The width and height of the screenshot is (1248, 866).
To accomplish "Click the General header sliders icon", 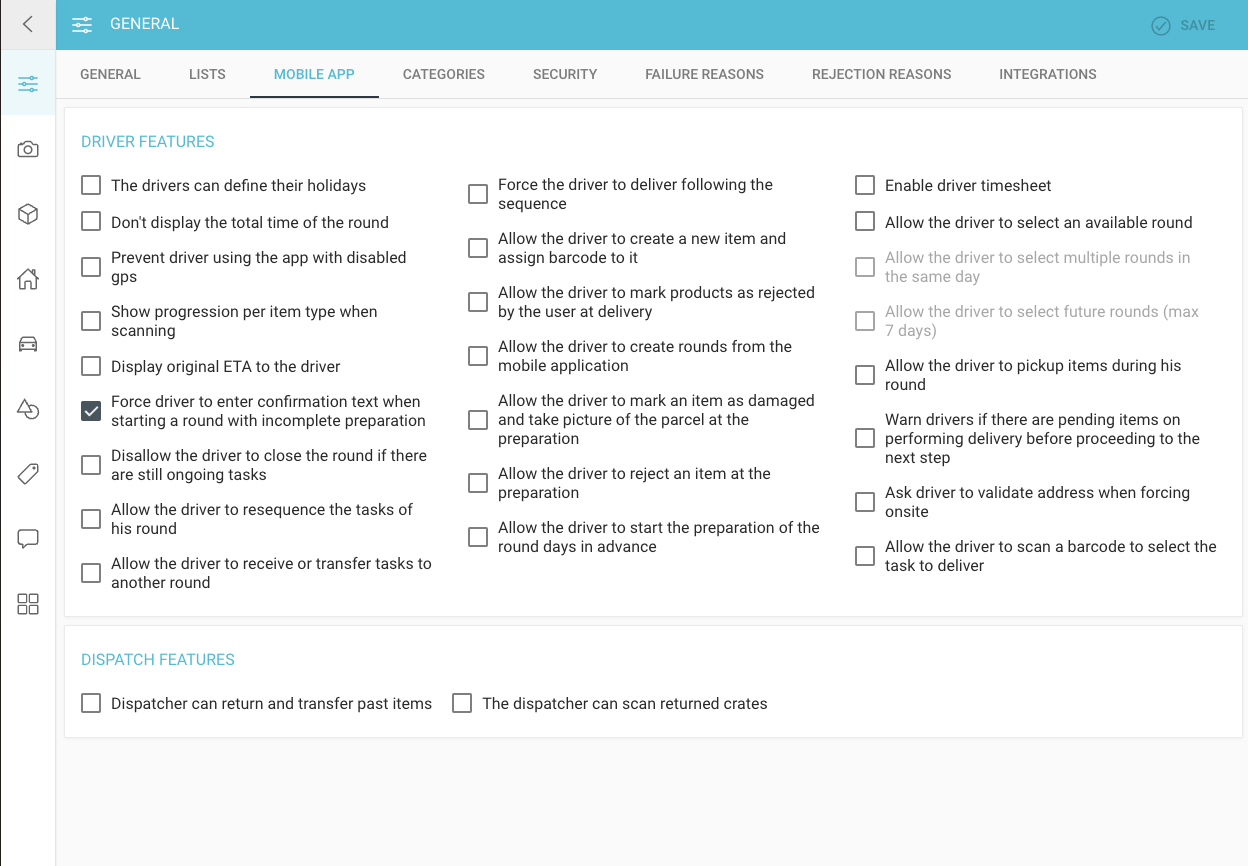I will tap(82, 24).
